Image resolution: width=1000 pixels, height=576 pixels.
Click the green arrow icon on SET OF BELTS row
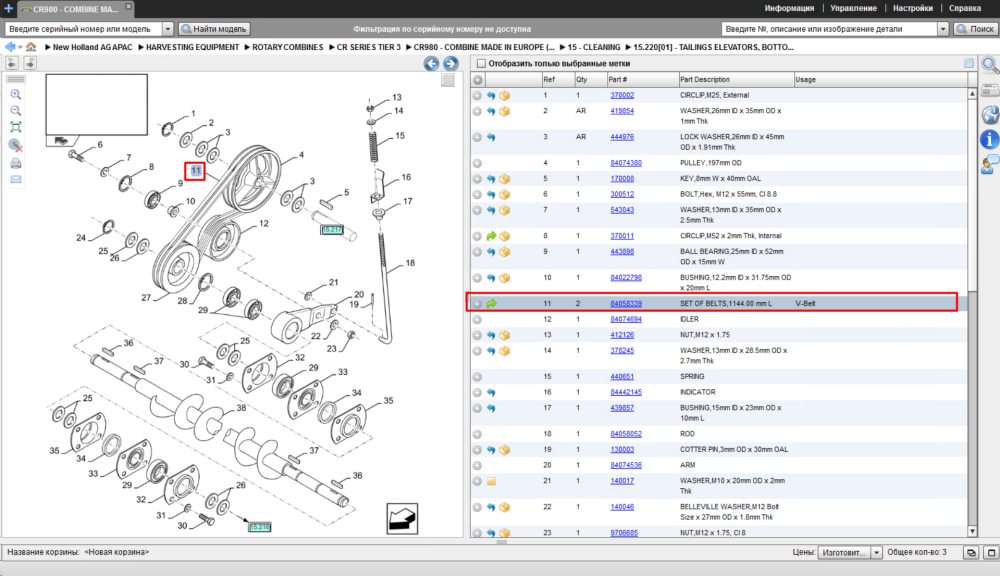pyautogui.click(x=491, y=304)
